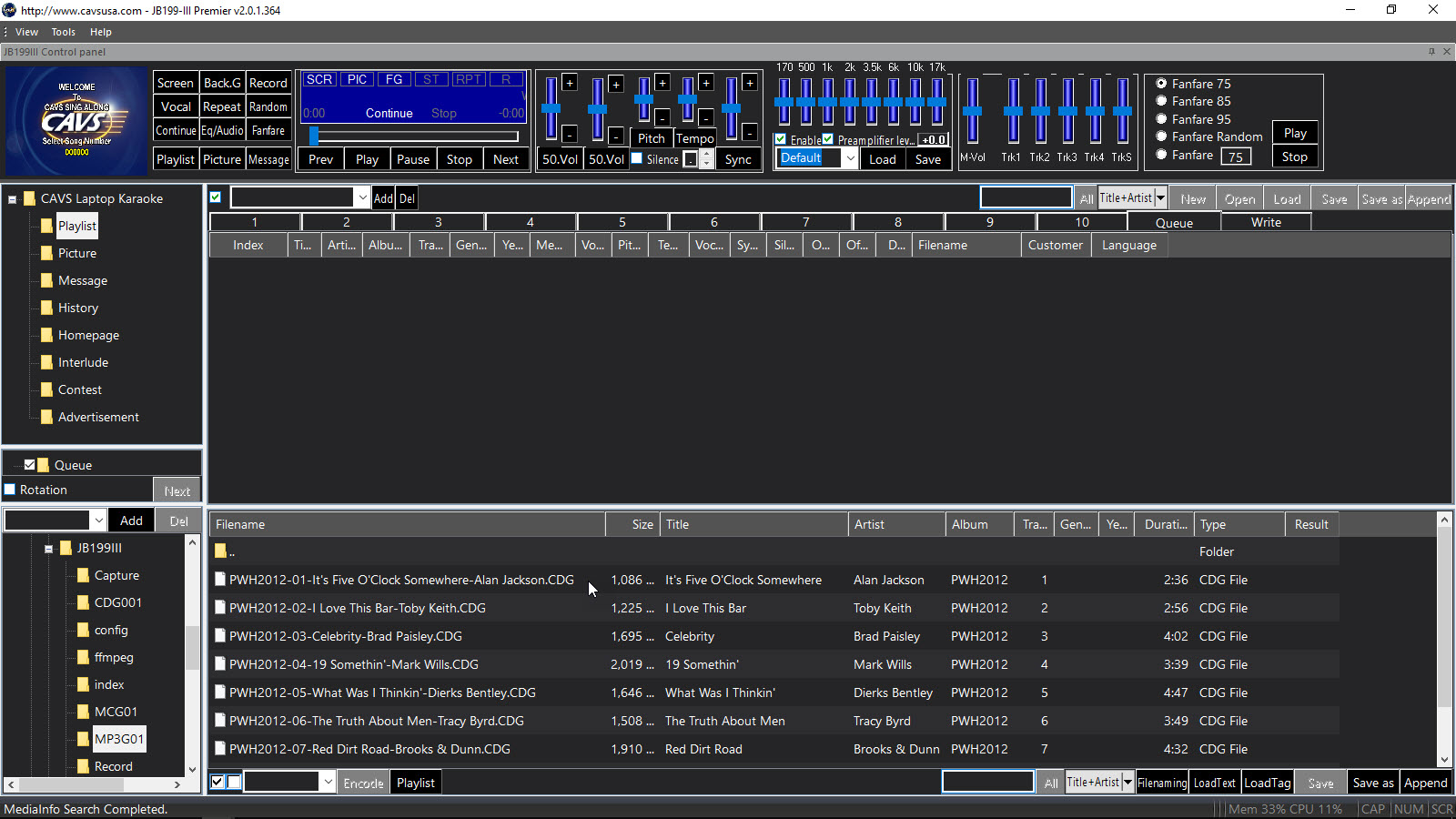Click the Picture folder icon in tree

[46, 253]
